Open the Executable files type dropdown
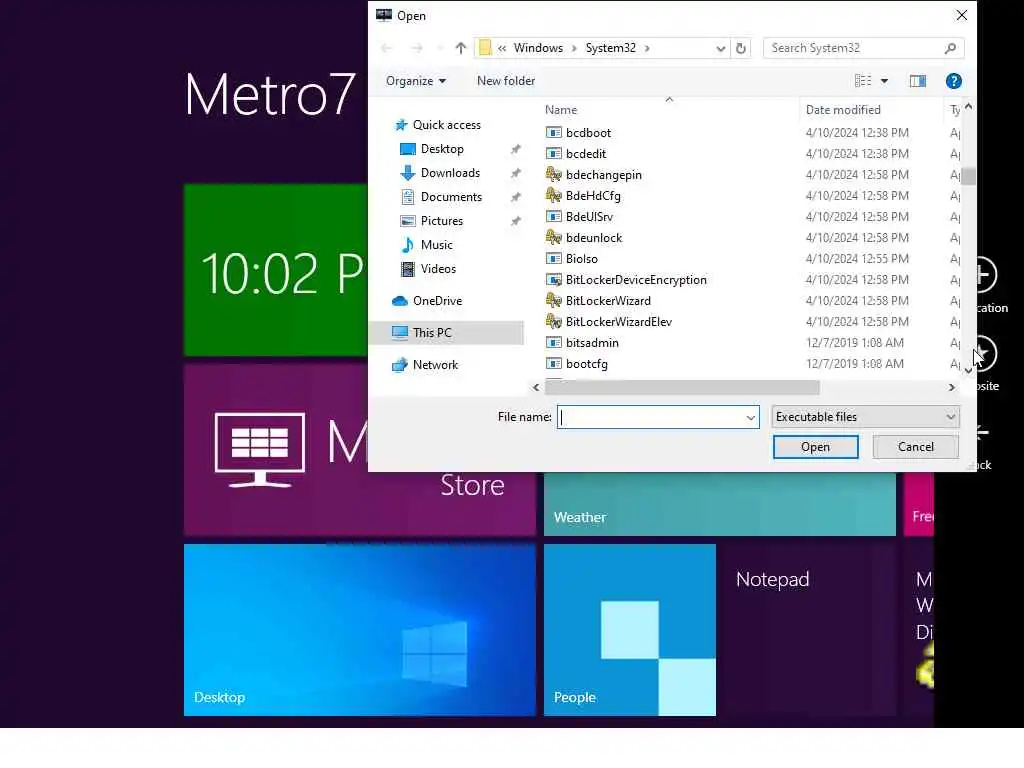 (x=865, y=417)
